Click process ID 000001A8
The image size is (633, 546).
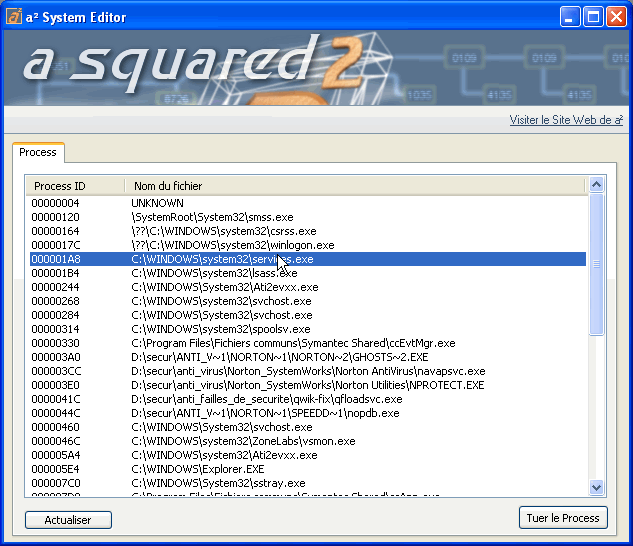coord(56,259)
